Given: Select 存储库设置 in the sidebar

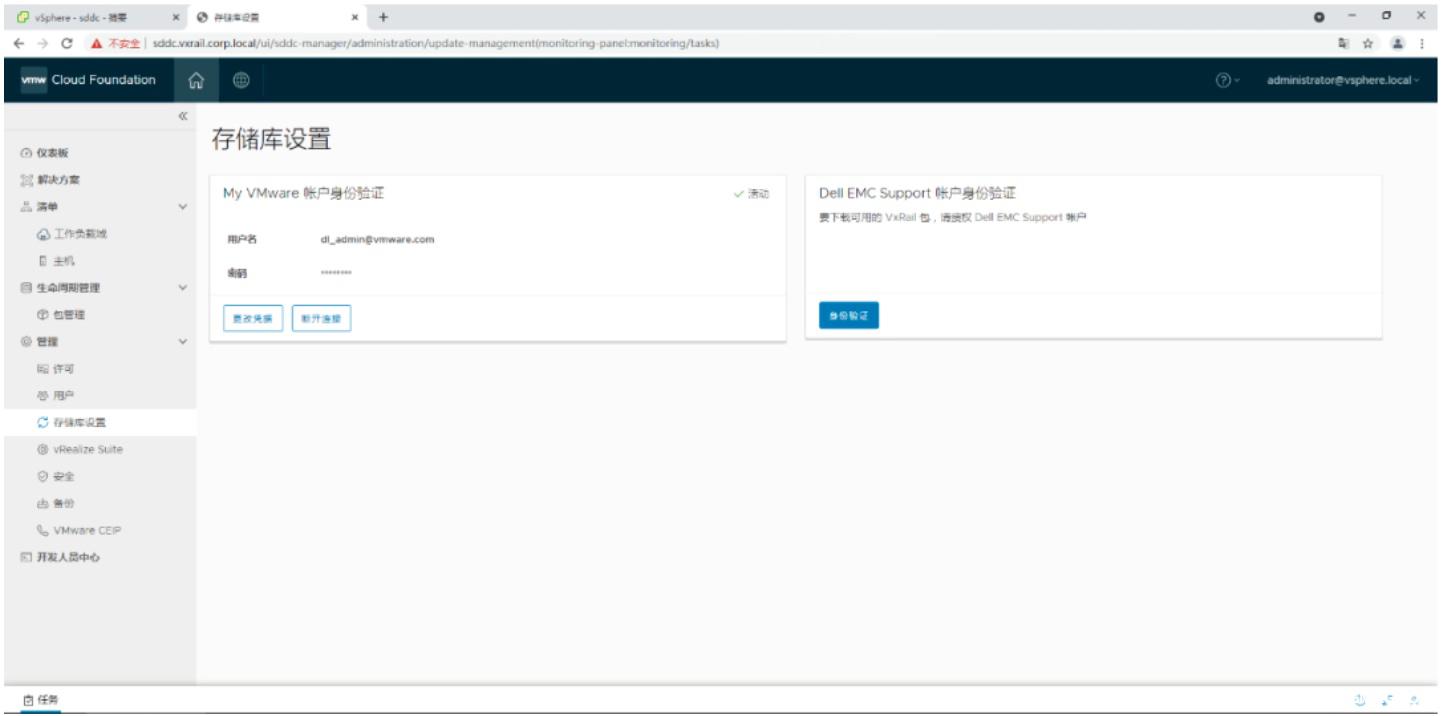Looking at the screenshot, I should point(99,422).
